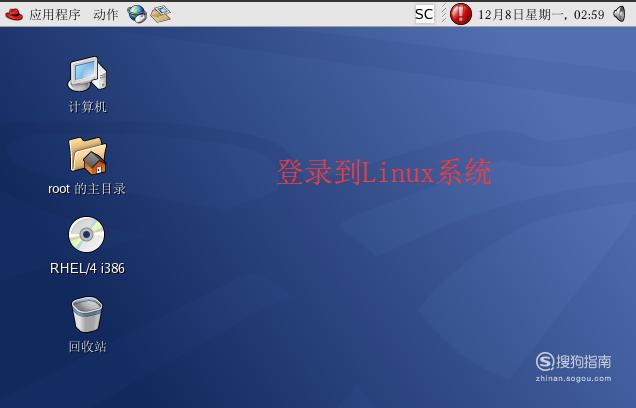Click the root 的主目录 label text

point(87,189)
